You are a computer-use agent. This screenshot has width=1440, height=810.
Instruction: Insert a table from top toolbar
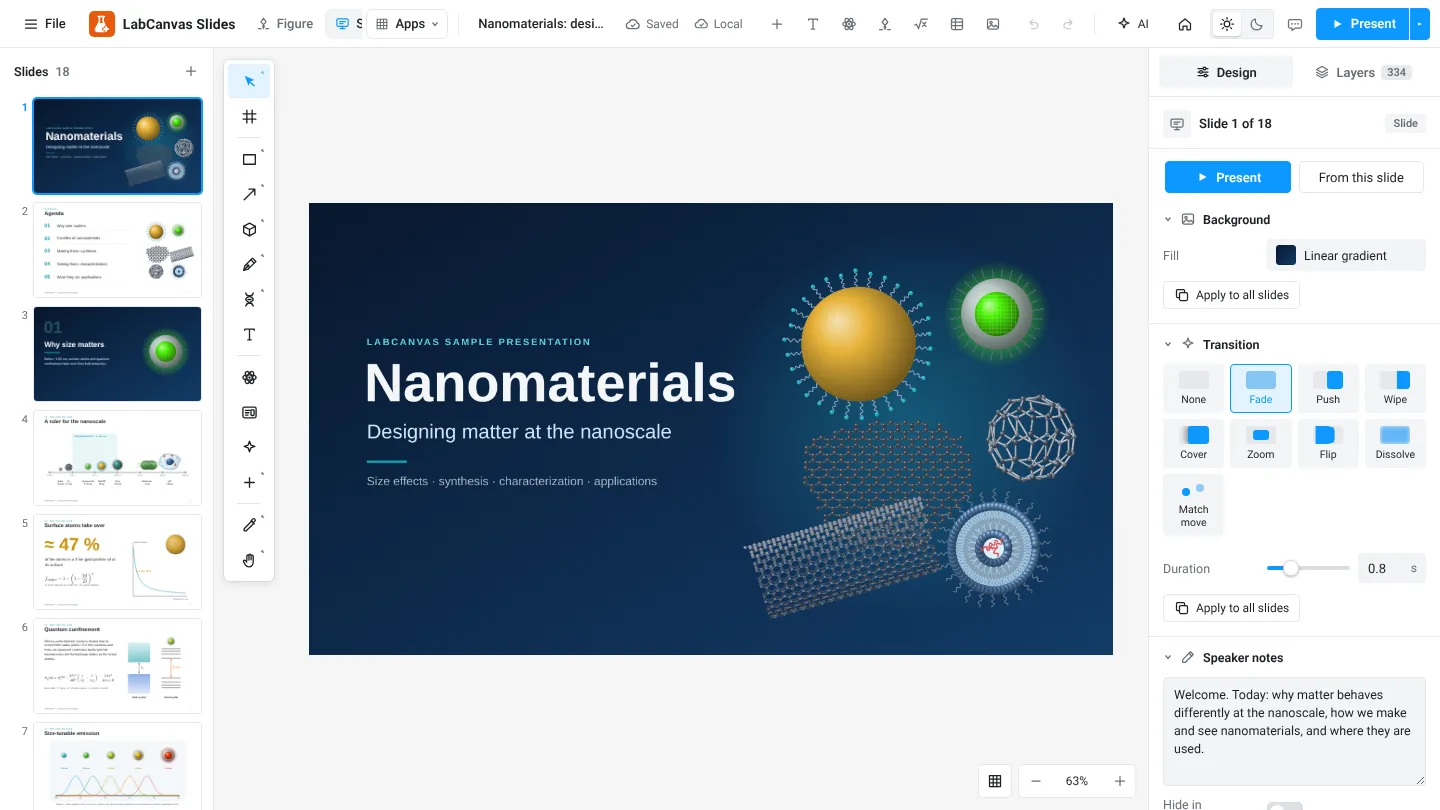[x=957, y=24]
